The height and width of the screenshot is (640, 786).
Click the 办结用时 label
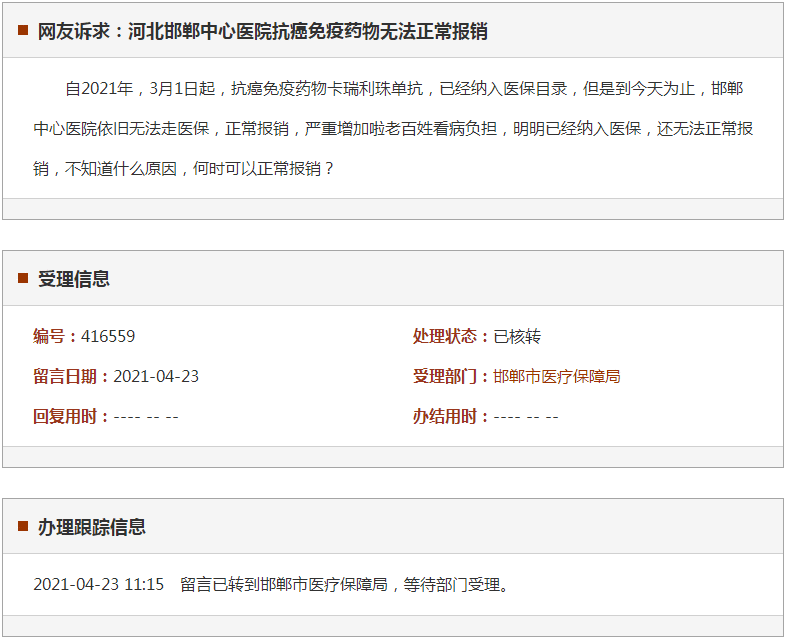pos(451,417)
